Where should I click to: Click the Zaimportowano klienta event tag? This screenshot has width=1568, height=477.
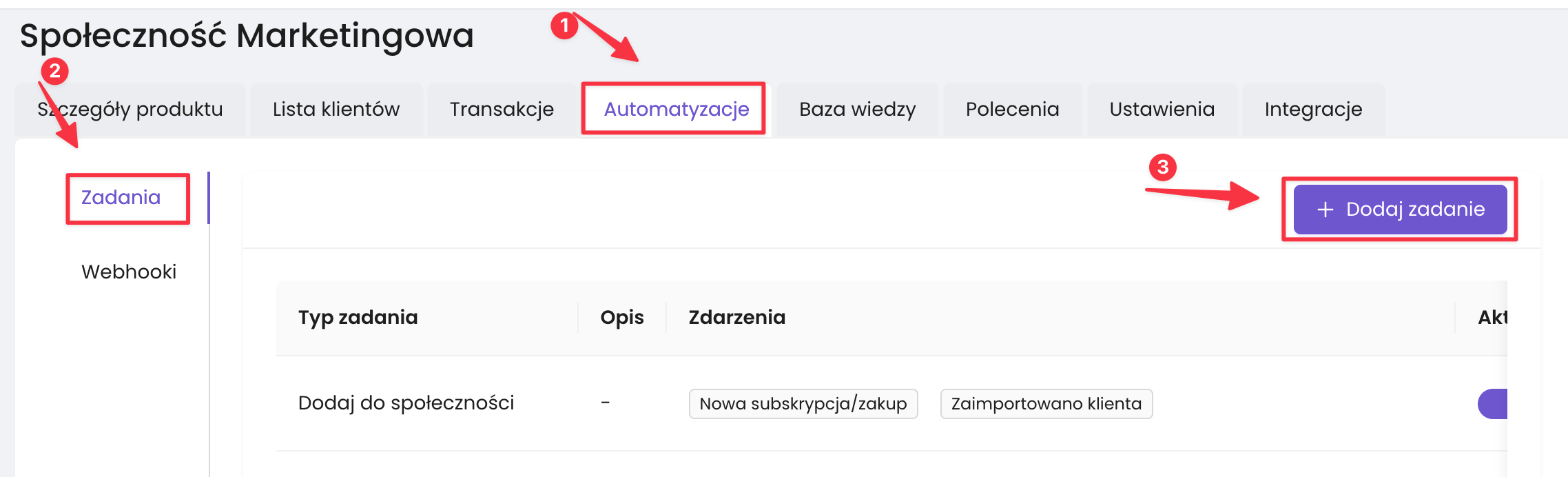(1046, 404)
